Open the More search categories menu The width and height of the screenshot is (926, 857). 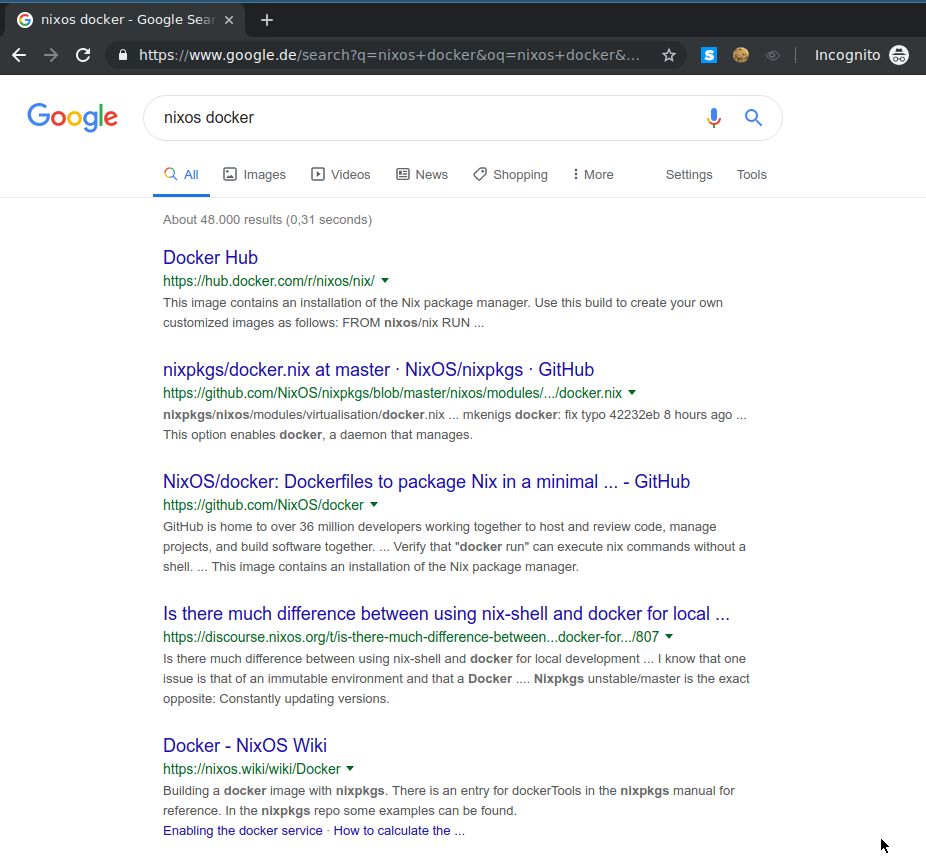[593, 174]
